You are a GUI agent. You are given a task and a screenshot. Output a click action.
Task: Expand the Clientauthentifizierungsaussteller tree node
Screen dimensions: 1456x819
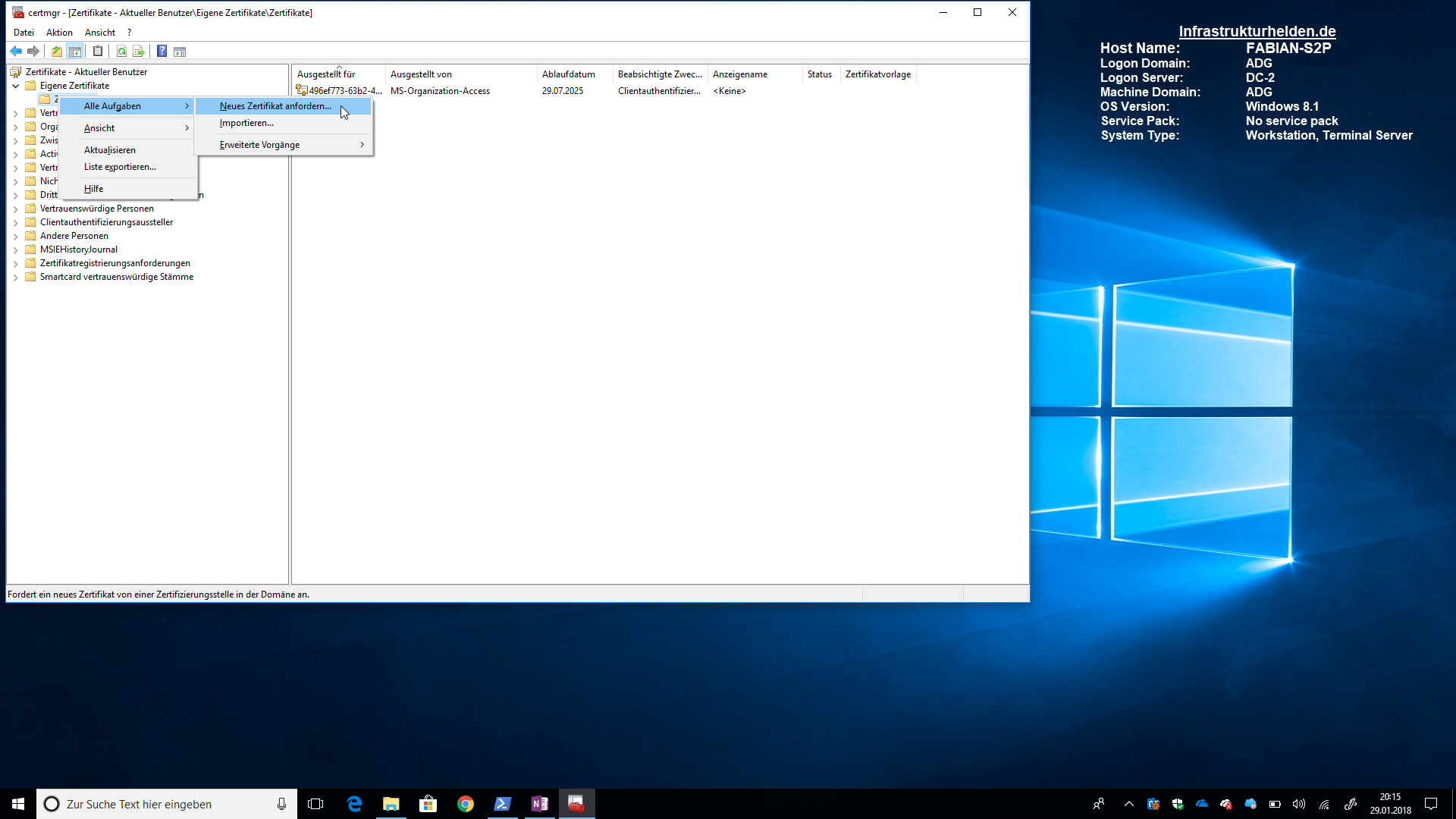pos(16,222)
